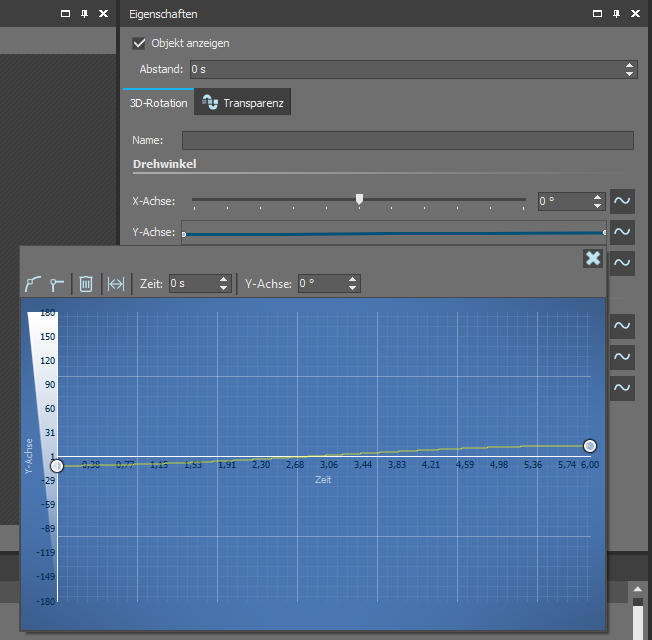Click the curve point tool icon
The height and width of the screenshot is (640, 652).
click(35, 284)
